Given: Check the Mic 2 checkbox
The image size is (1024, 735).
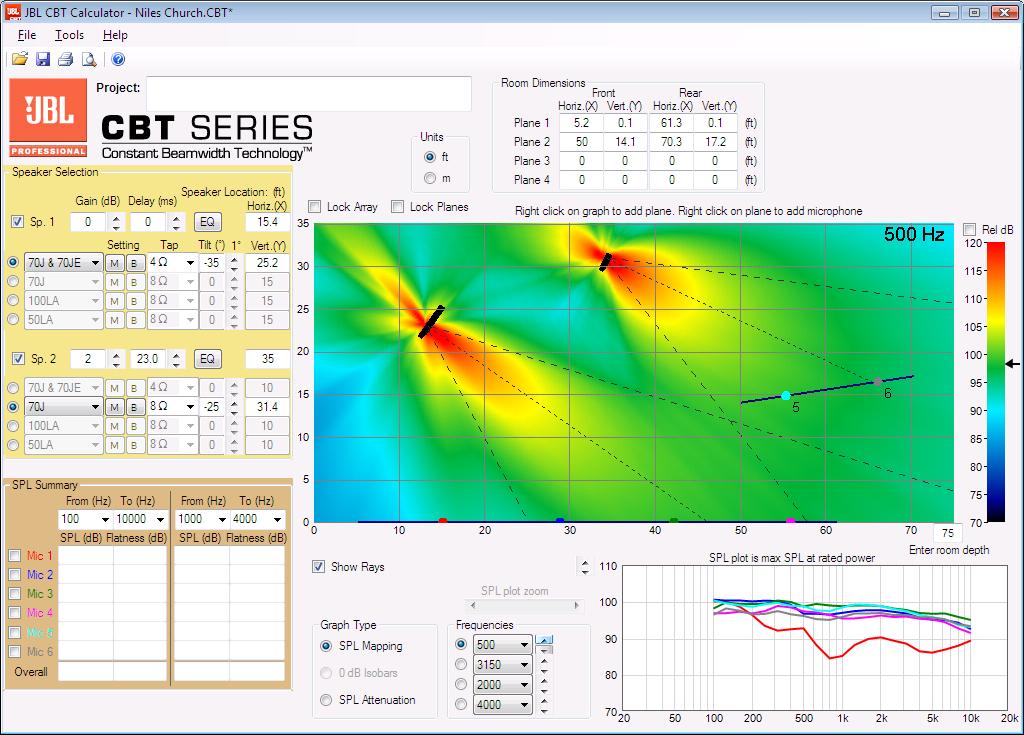Looking at the screenshot, I should click(14, 575).
